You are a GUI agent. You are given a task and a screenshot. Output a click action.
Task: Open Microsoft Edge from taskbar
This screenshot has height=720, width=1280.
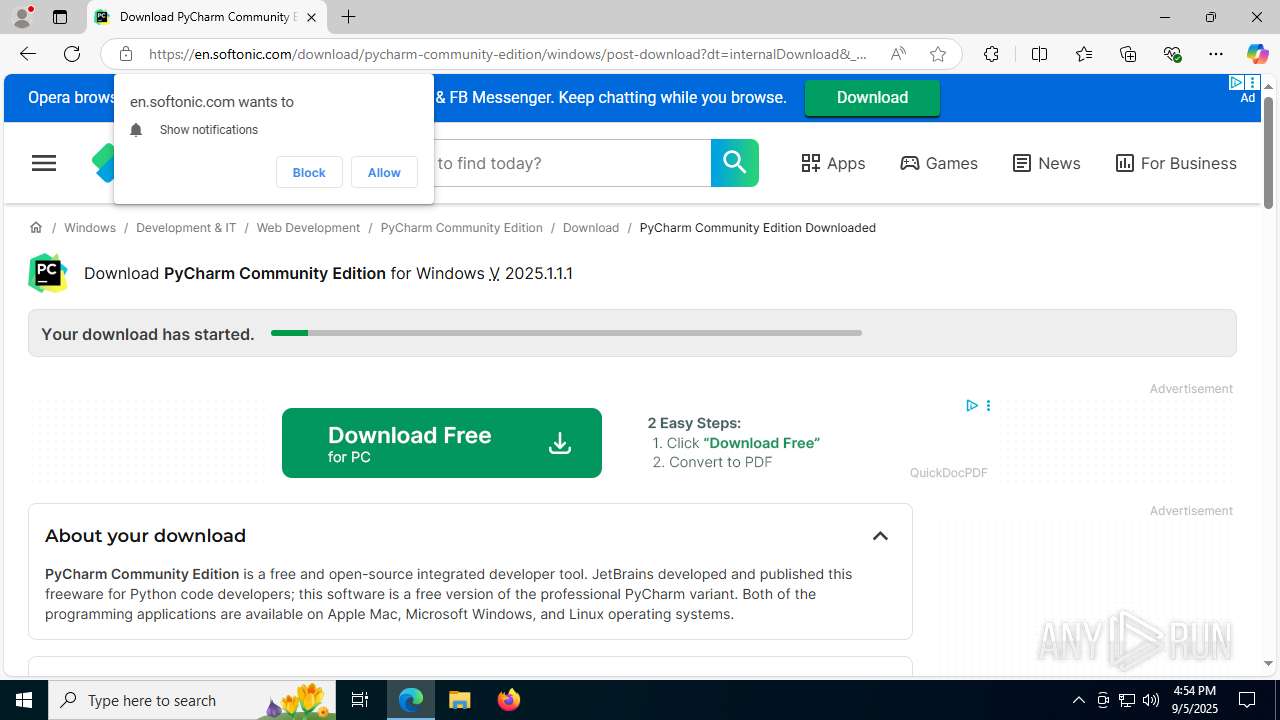coord(411,700)
